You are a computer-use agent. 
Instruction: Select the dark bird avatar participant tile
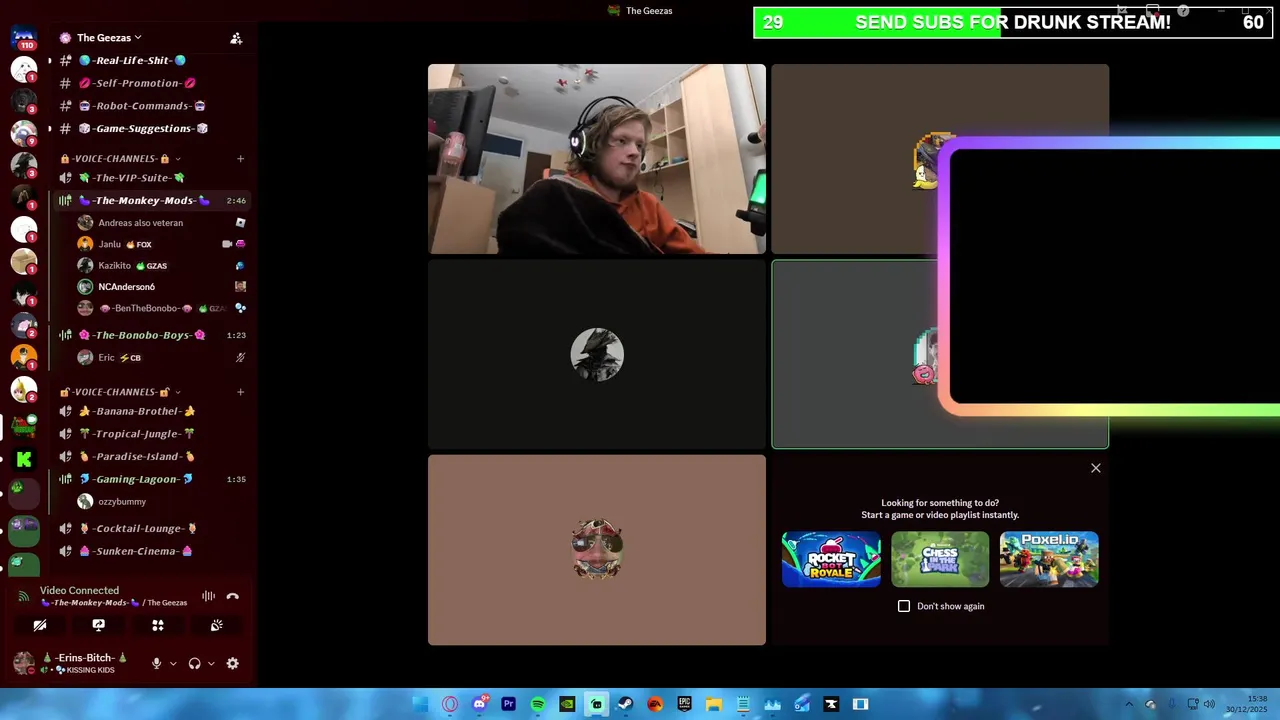(597, 354)
